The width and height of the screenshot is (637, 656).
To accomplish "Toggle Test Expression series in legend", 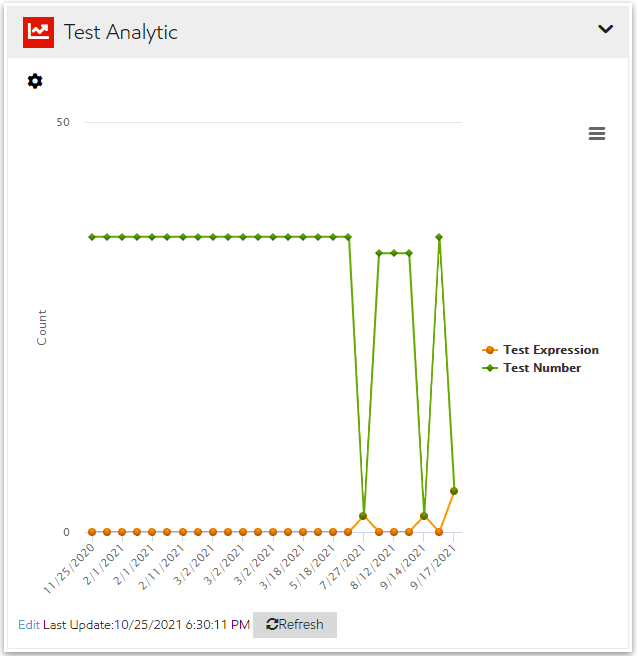I will 550,350.
